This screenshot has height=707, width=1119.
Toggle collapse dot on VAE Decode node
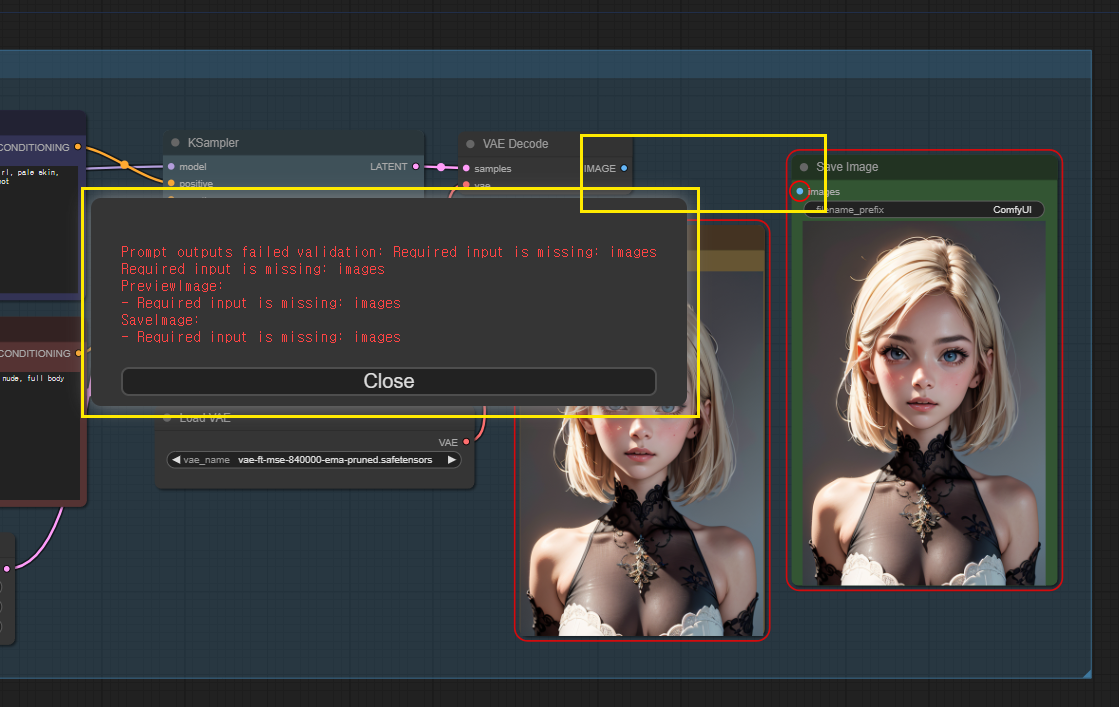[x=470, y=144]
